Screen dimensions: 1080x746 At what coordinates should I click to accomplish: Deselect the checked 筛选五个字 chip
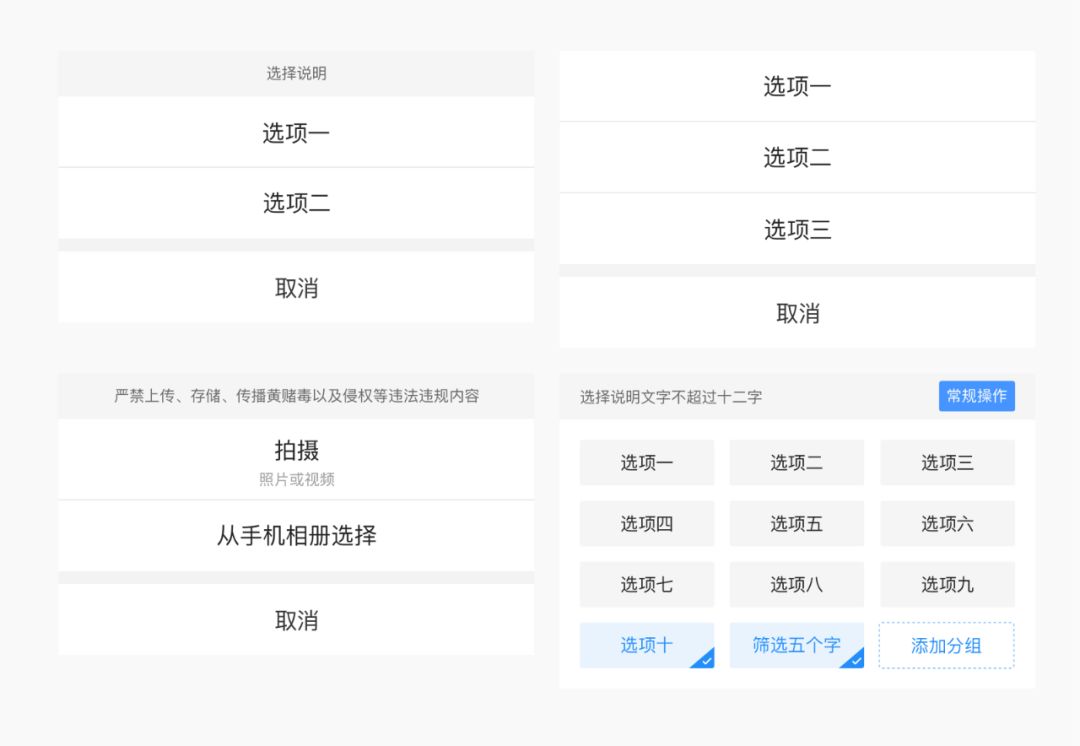[797, 645]
